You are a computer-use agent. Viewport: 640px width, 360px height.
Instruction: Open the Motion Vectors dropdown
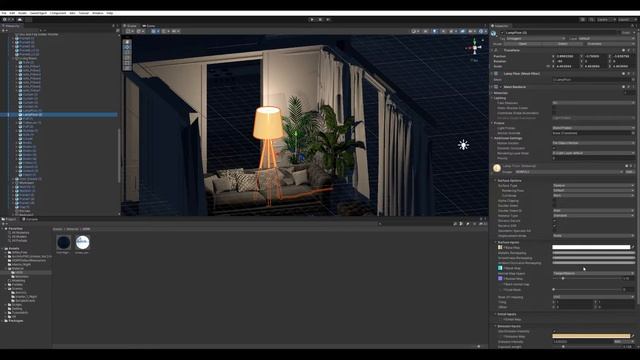tap(593, 143)
